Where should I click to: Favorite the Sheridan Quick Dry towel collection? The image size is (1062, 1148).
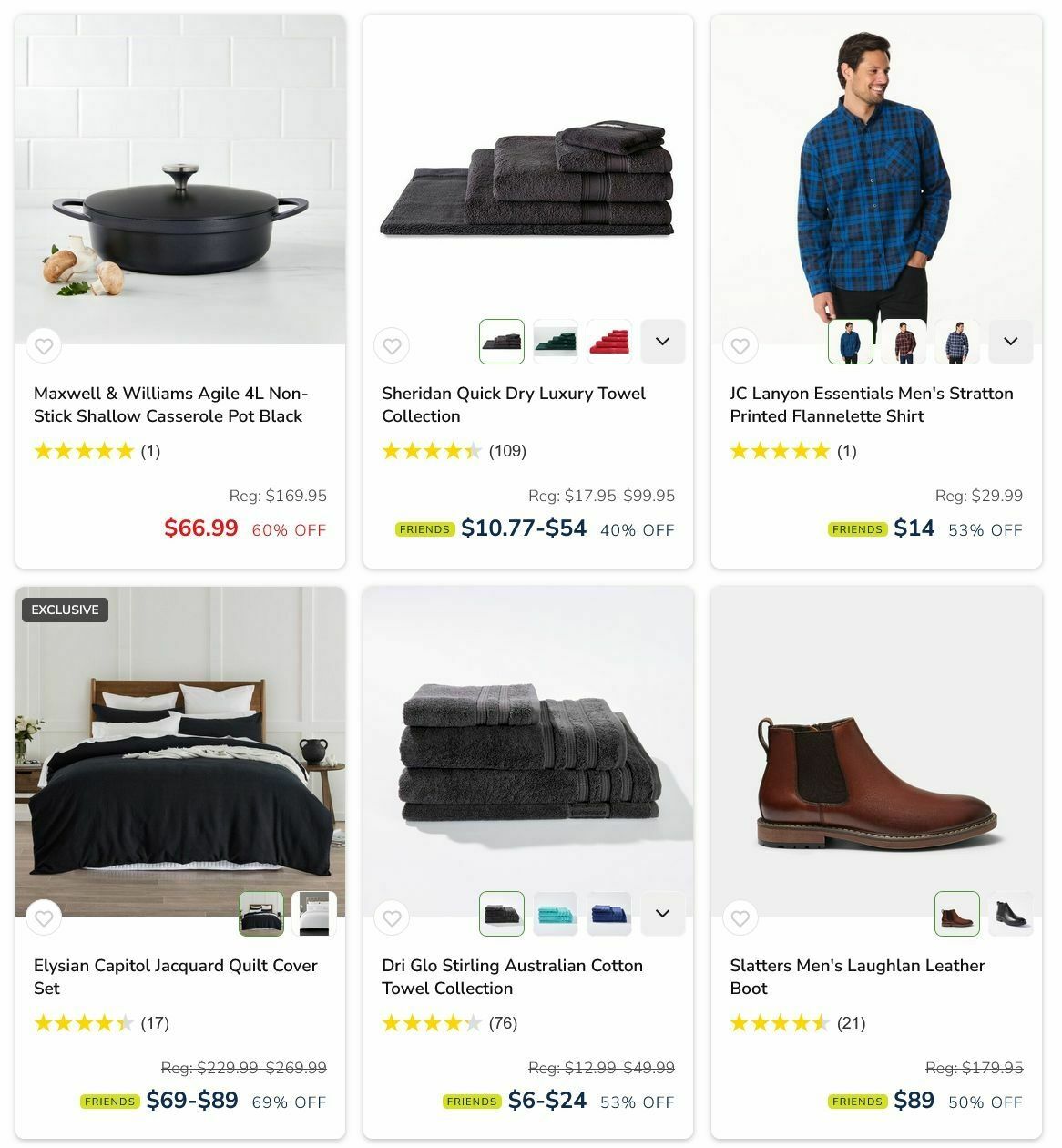point(392,346)
